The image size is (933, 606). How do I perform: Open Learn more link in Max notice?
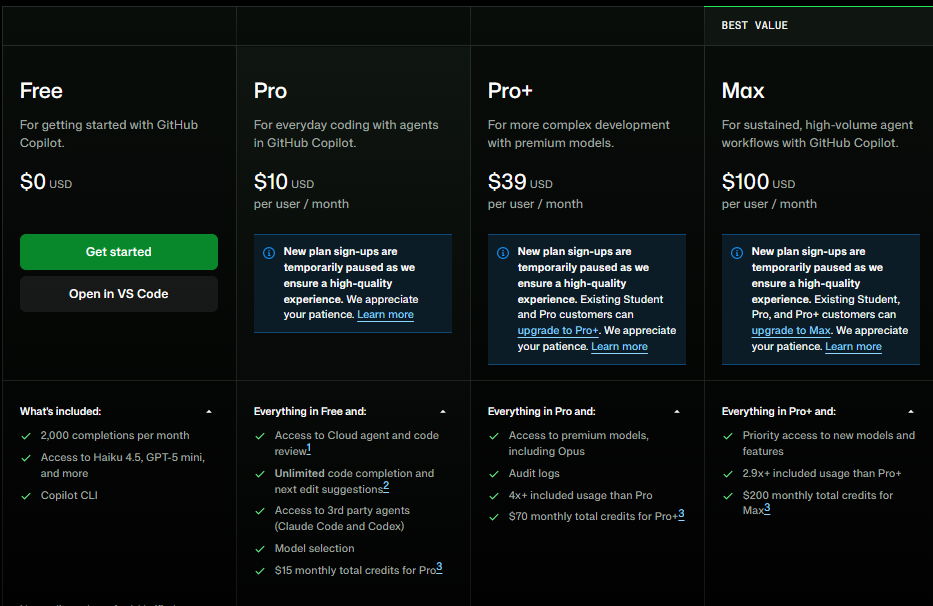853,346
